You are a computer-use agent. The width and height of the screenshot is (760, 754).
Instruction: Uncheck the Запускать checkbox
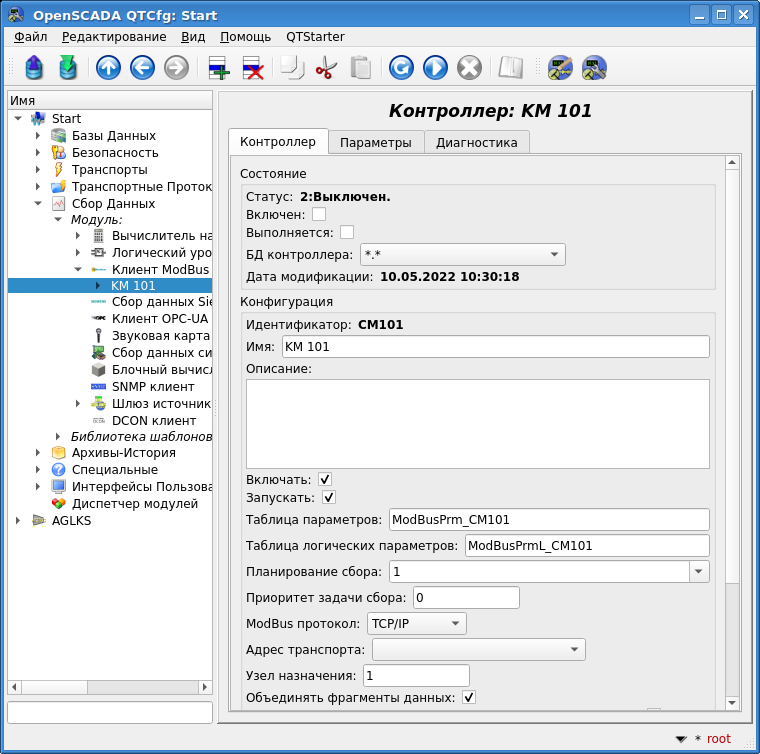[329, 497]
